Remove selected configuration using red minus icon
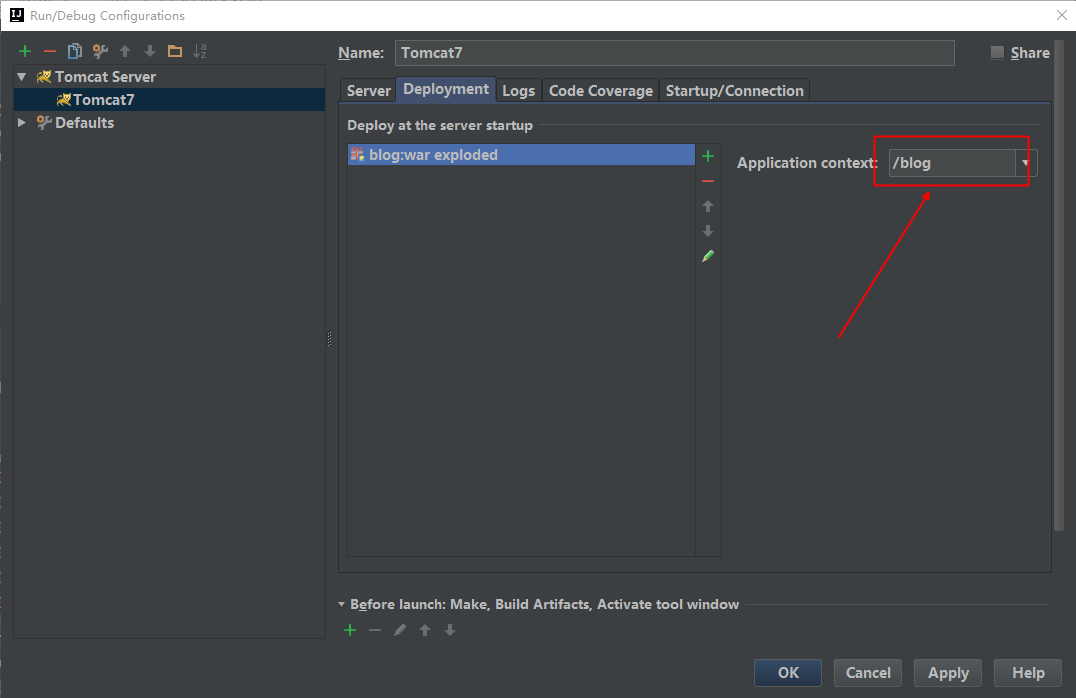Viewport: 1076px width, 698px height. point(50,51)
